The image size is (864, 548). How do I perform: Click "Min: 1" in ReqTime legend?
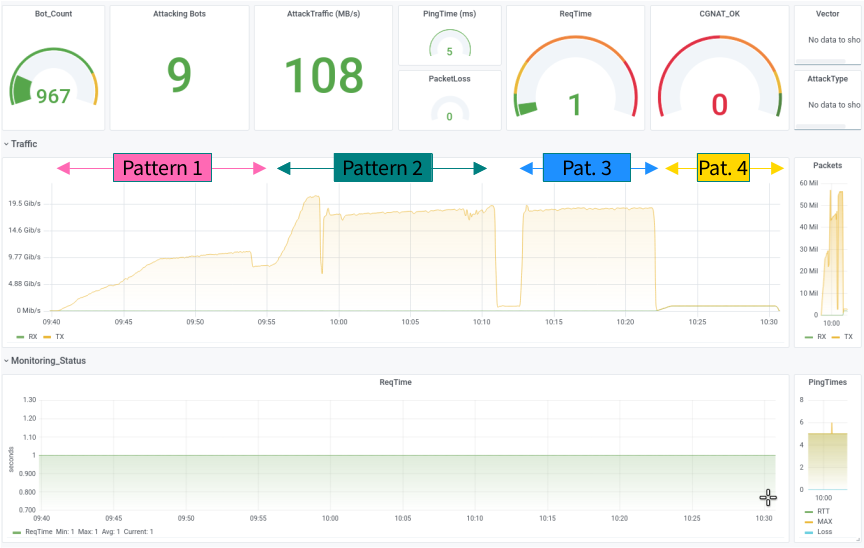(x=64, y=532)
